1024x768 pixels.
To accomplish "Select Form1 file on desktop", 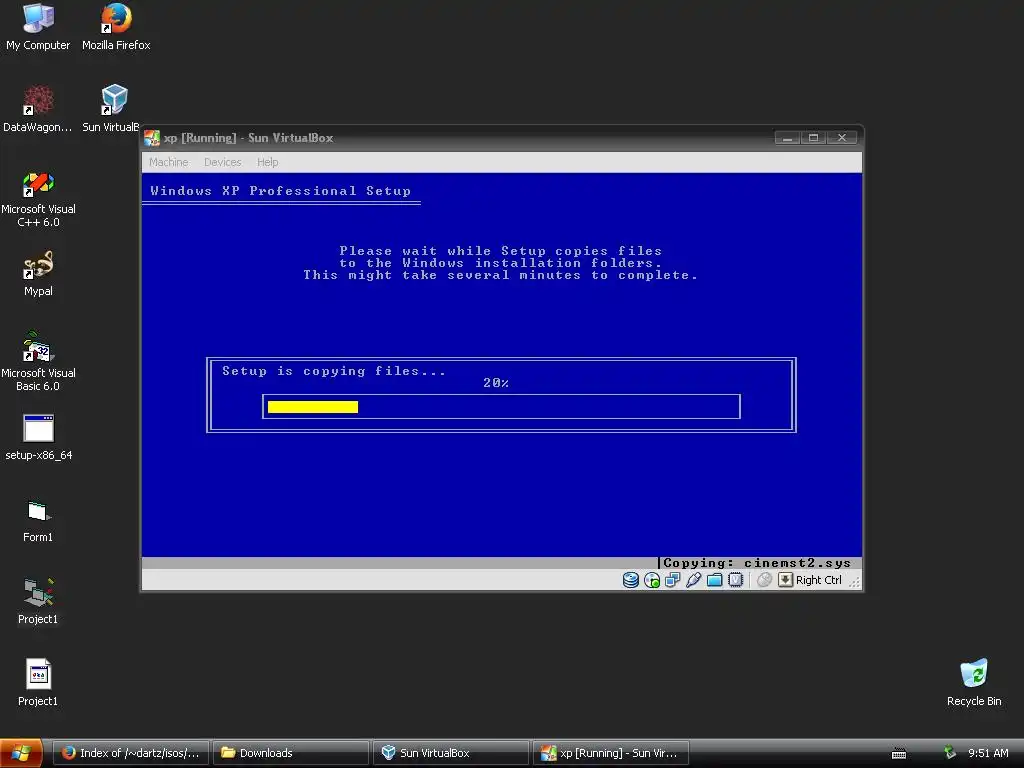I will click(x=38, y=520).
